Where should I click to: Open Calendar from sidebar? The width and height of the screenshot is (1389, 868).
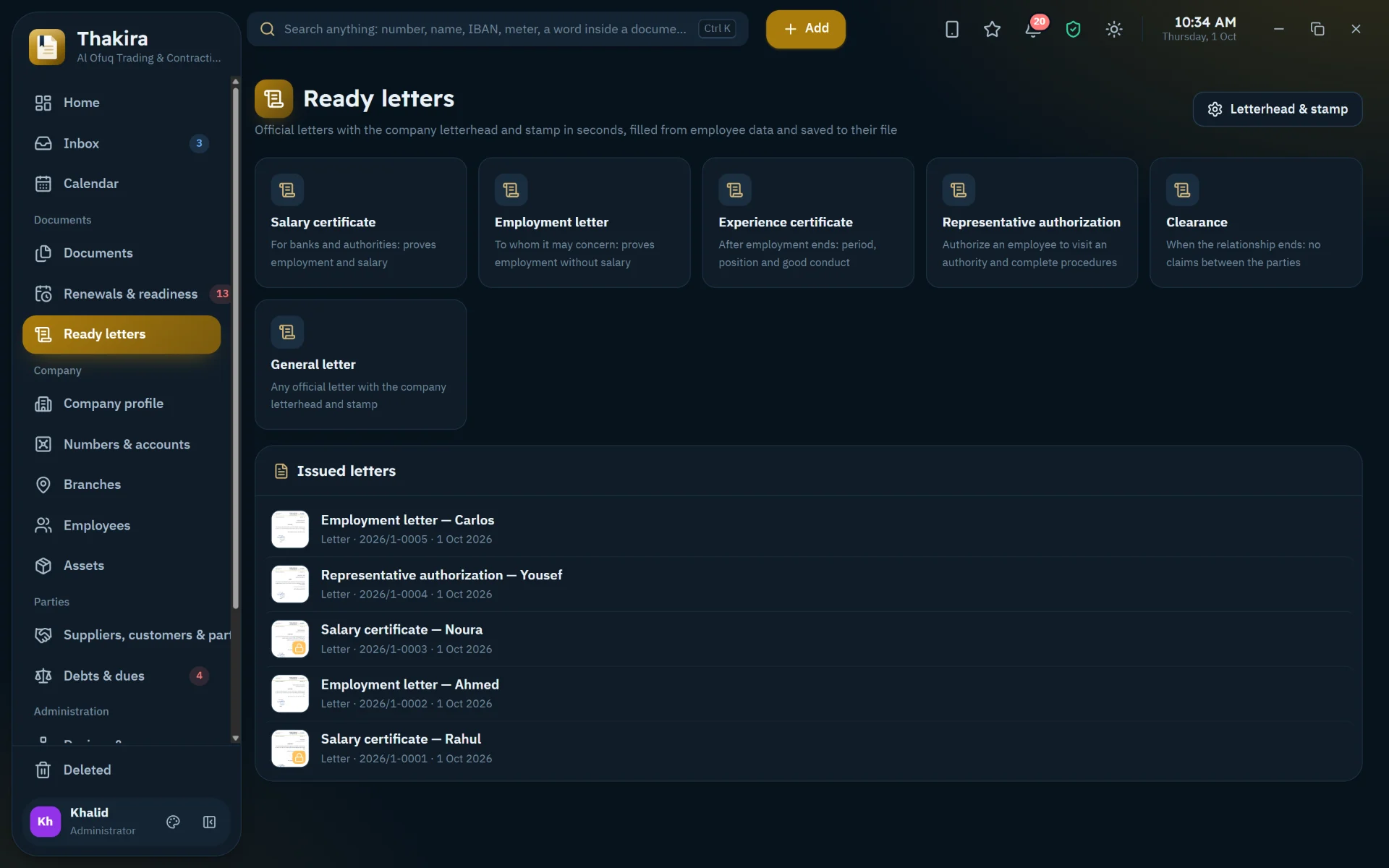click(x=122, y=184)
